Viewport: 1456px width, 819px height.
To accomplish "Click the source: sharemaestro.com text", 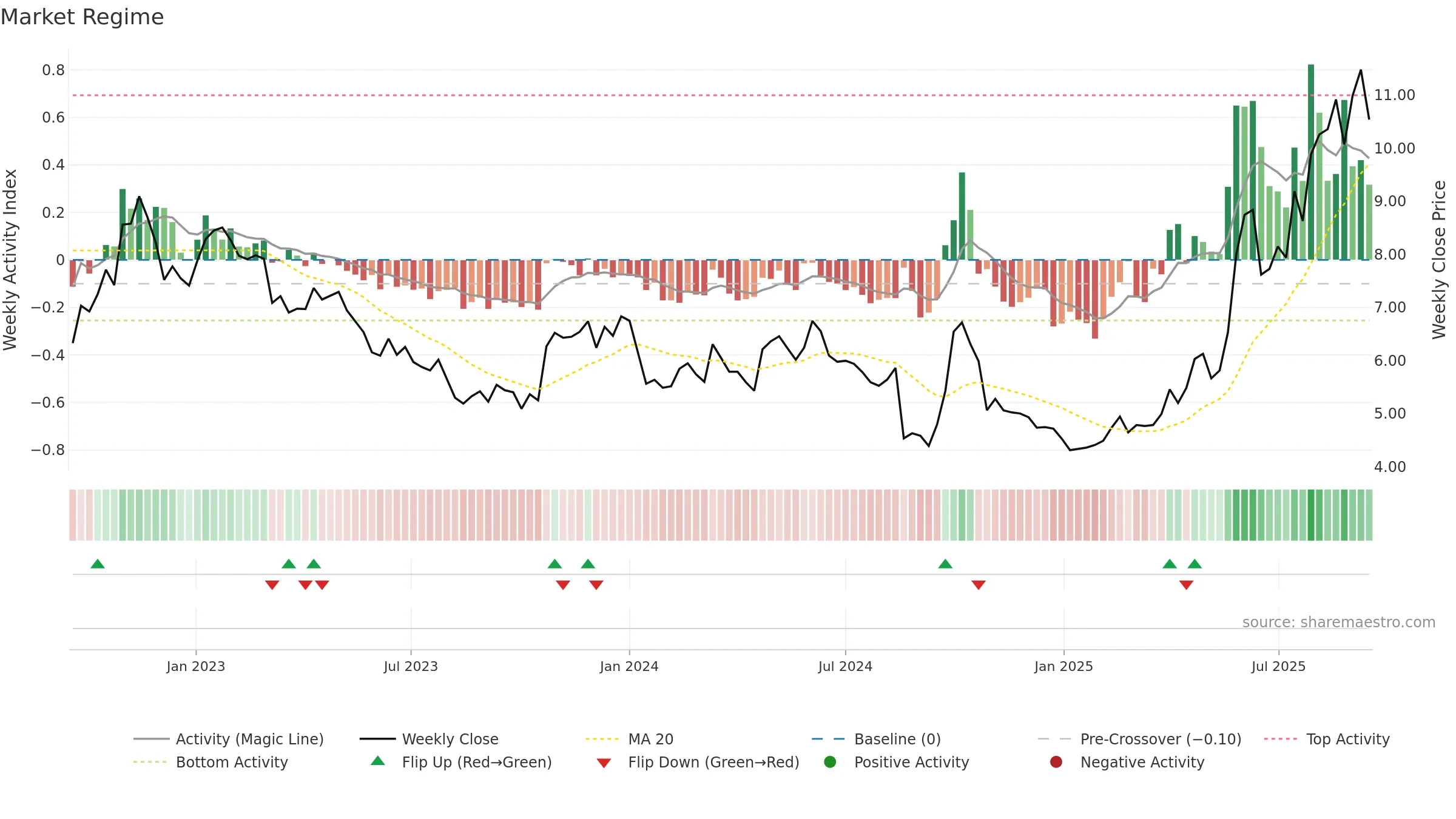I will (1339, 622).
